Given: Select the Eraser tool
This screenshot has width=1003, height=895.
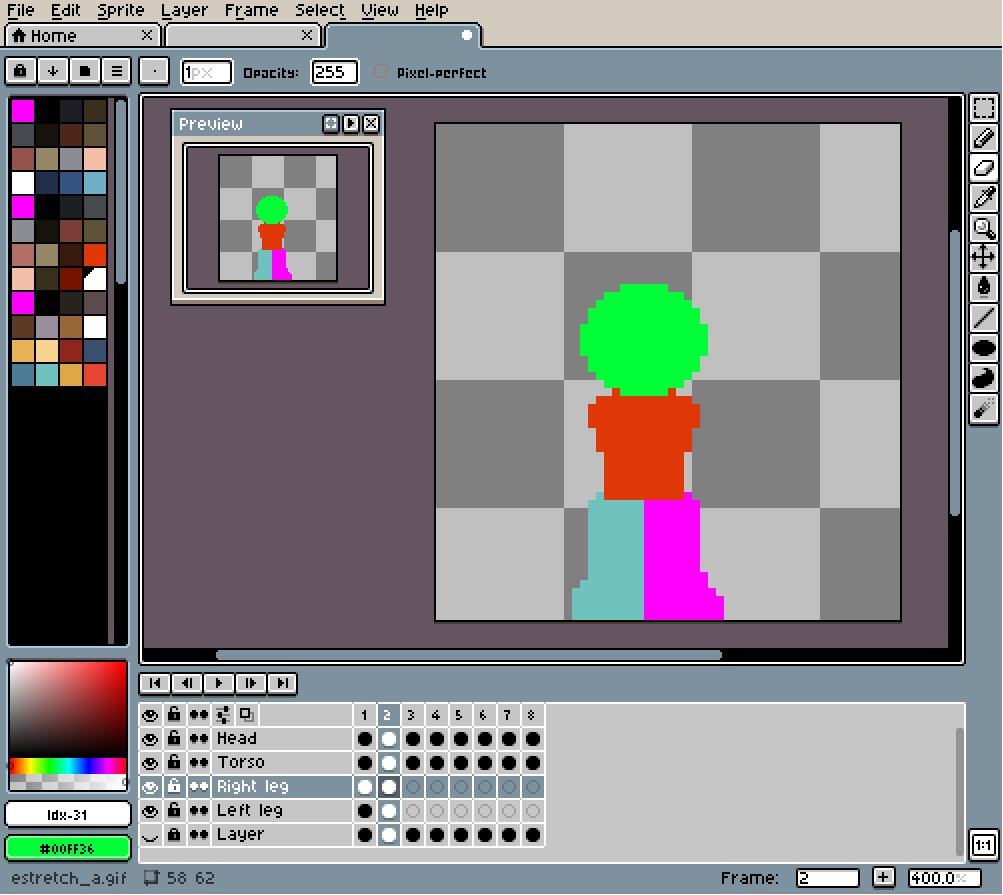Looking at the screenshot, I should coord(983,168).
